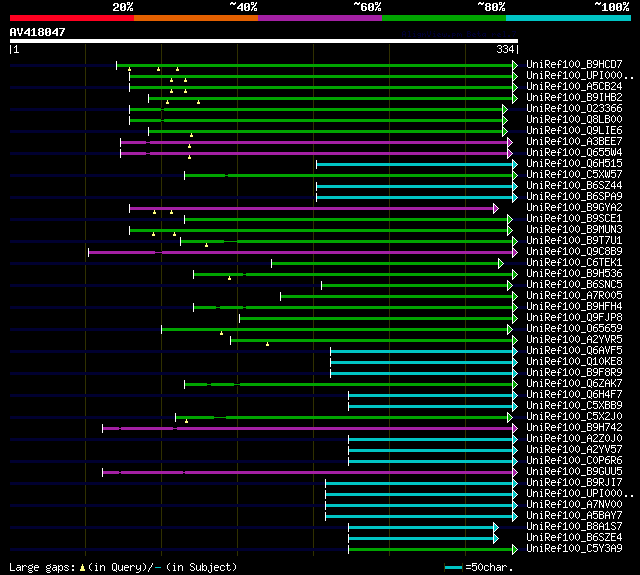Screen dimensions: 640x575
Task: Click UniRef100_Q6AVF5 label
Action: point(574,351)
